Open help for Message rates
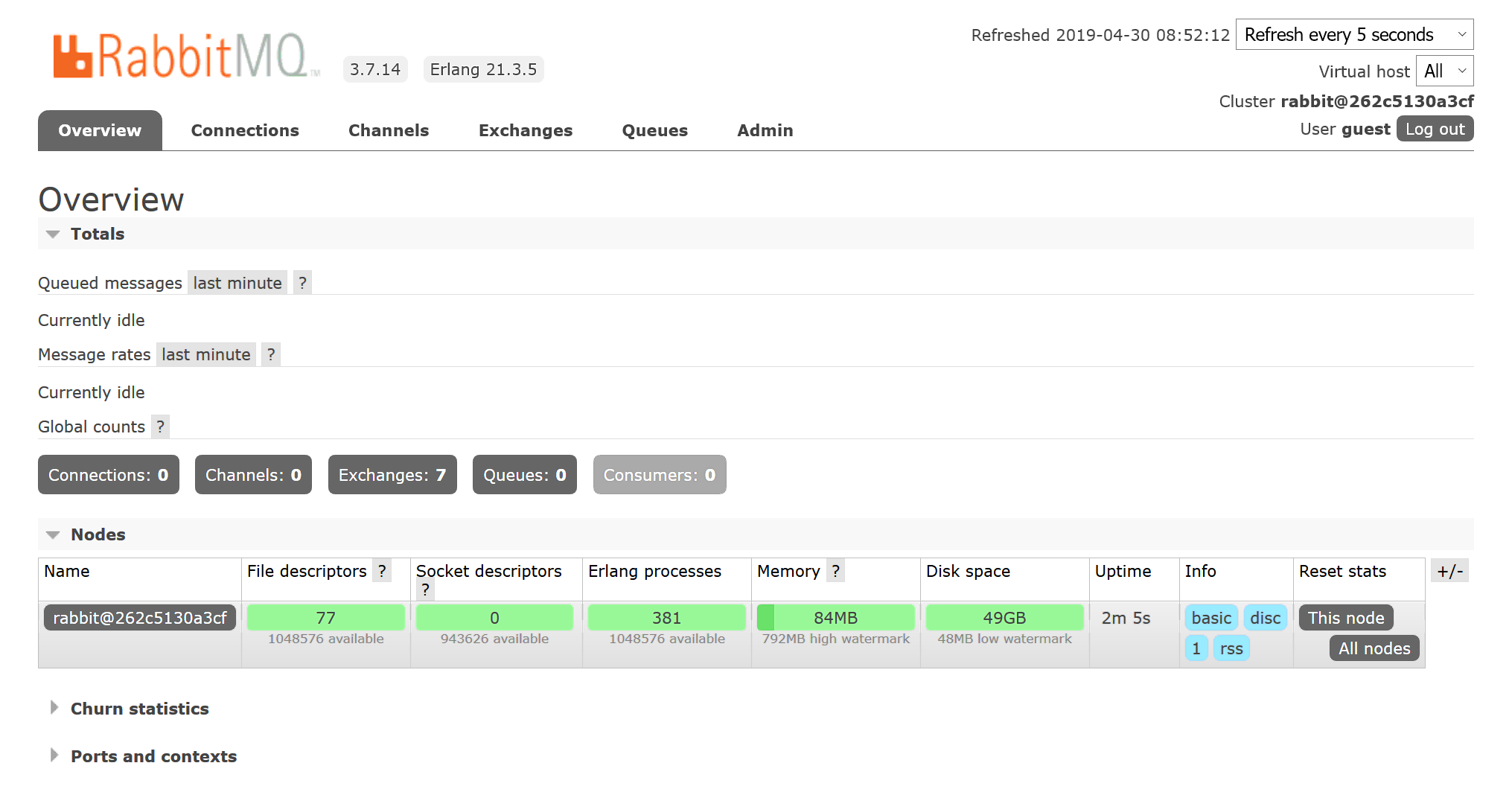 coord(271,354)
